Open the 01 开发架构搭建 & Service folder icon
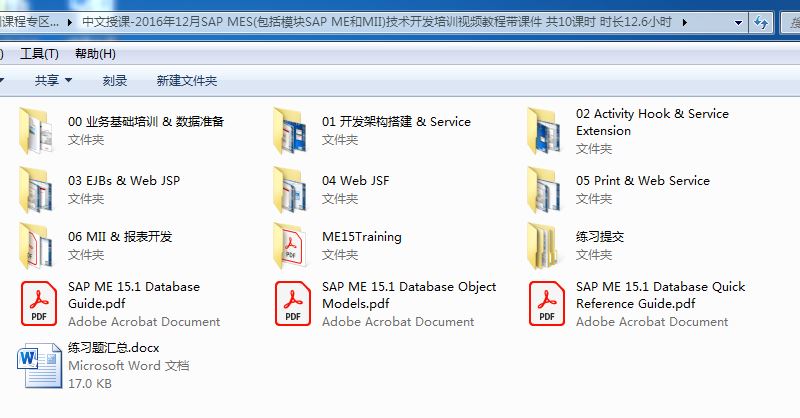The height and width of the screenshot is (418, 800). click(290, 131)
